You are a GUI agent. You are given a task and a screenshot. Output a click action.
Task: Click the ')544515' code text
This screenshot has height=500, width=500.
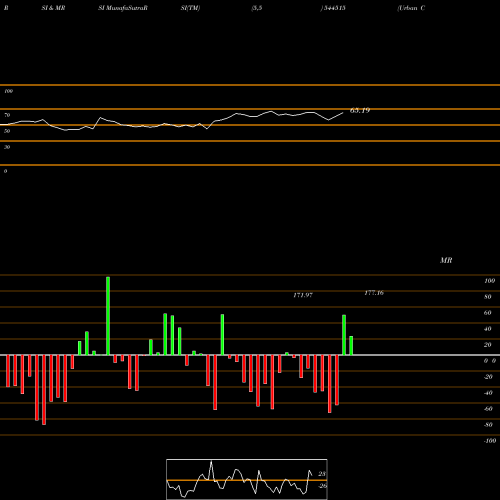[x=333, y=8]
